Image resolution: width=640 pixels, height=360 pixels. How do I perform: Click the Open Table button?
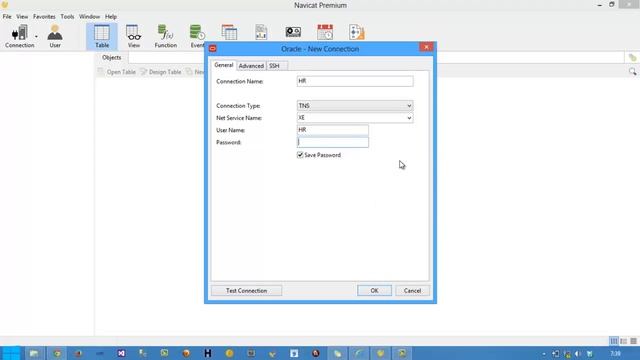117,72
